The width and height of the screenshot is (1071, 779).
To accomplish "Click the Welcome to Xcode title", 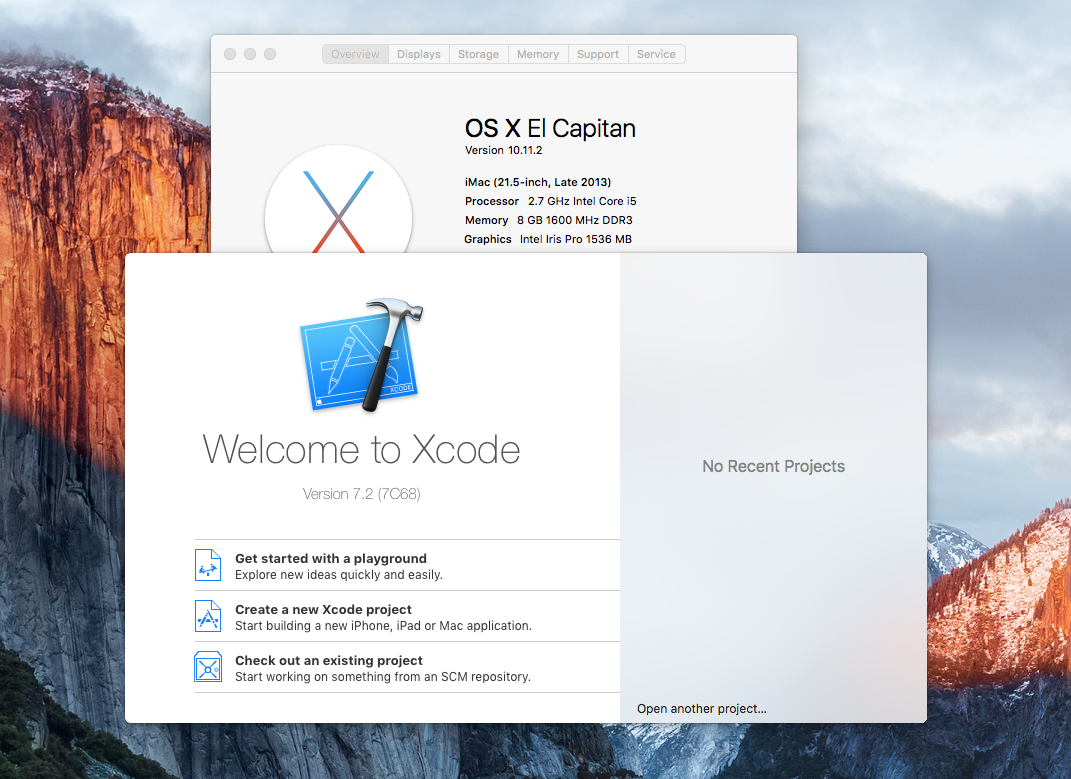I will pyautogui.click(x=361, y=450).
